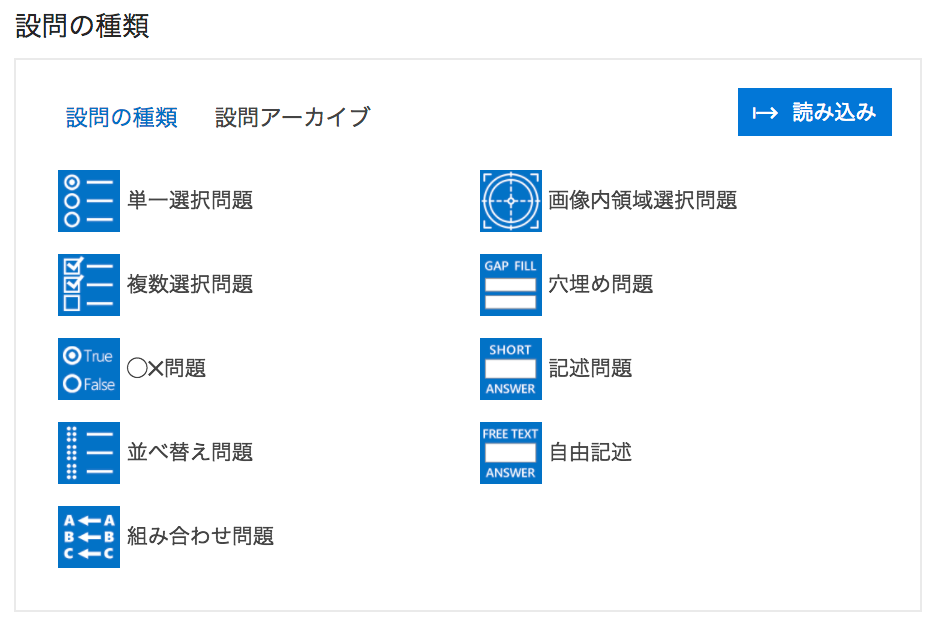Click the 組み合わせ問題 text link

pyautogui.click(x=200, y=537)
